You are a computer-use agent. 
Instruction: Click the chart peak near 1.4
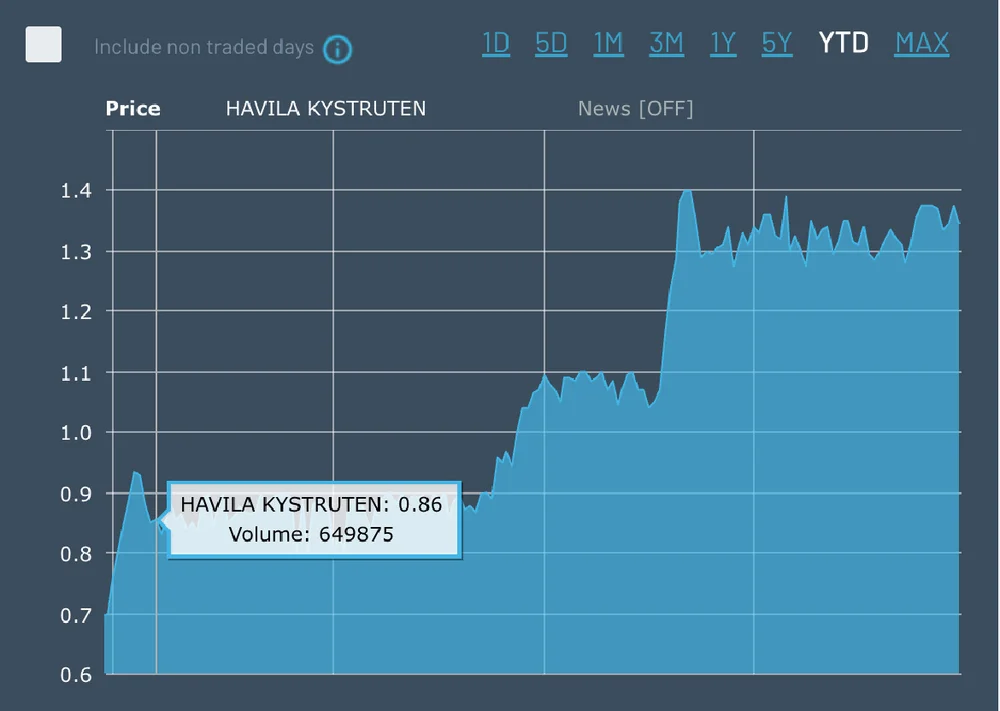click(687, 191)
